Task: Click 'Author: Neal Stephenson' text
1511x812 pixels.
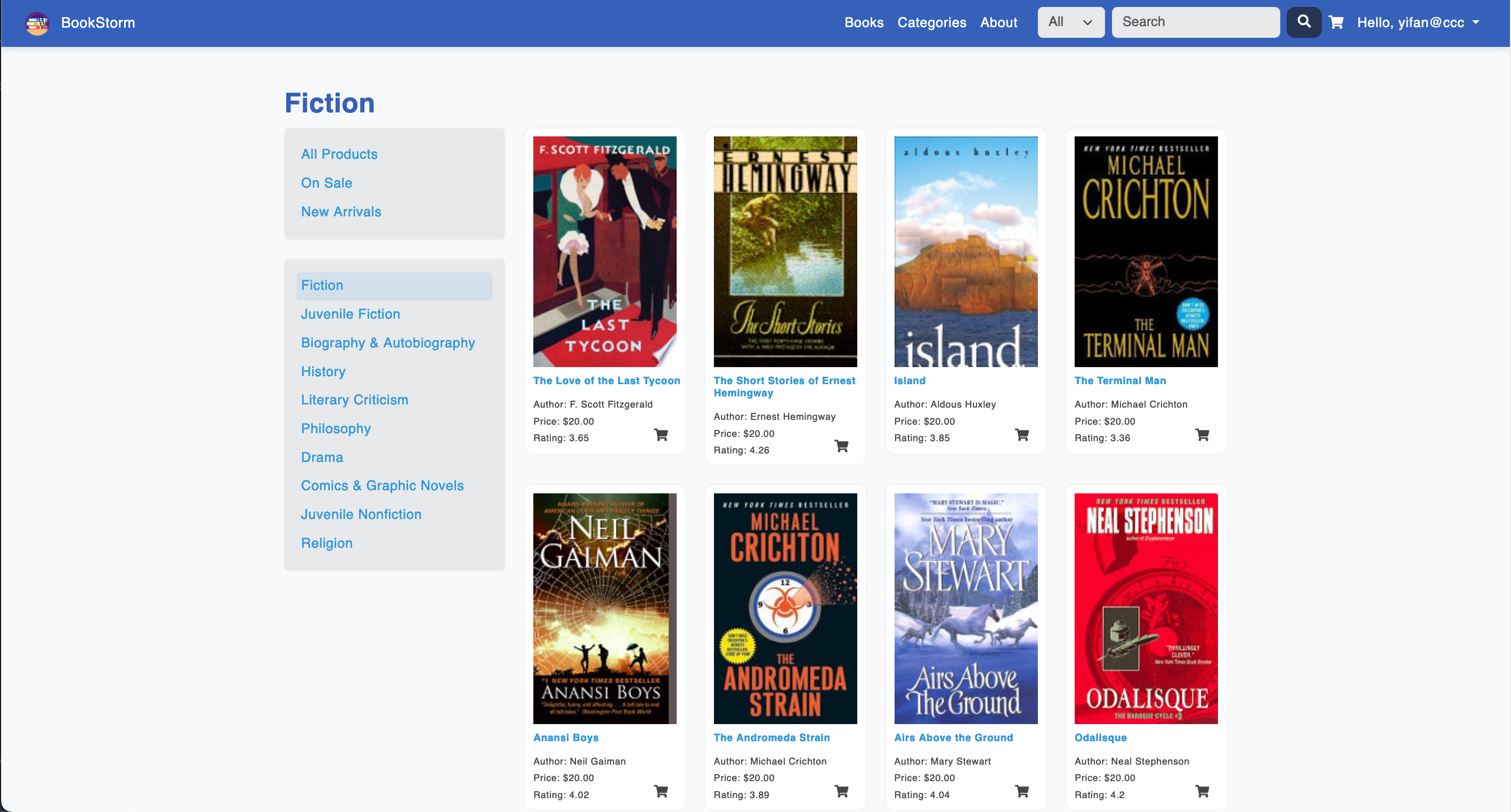Action: pyautogui.click(x=1132, y=761)
